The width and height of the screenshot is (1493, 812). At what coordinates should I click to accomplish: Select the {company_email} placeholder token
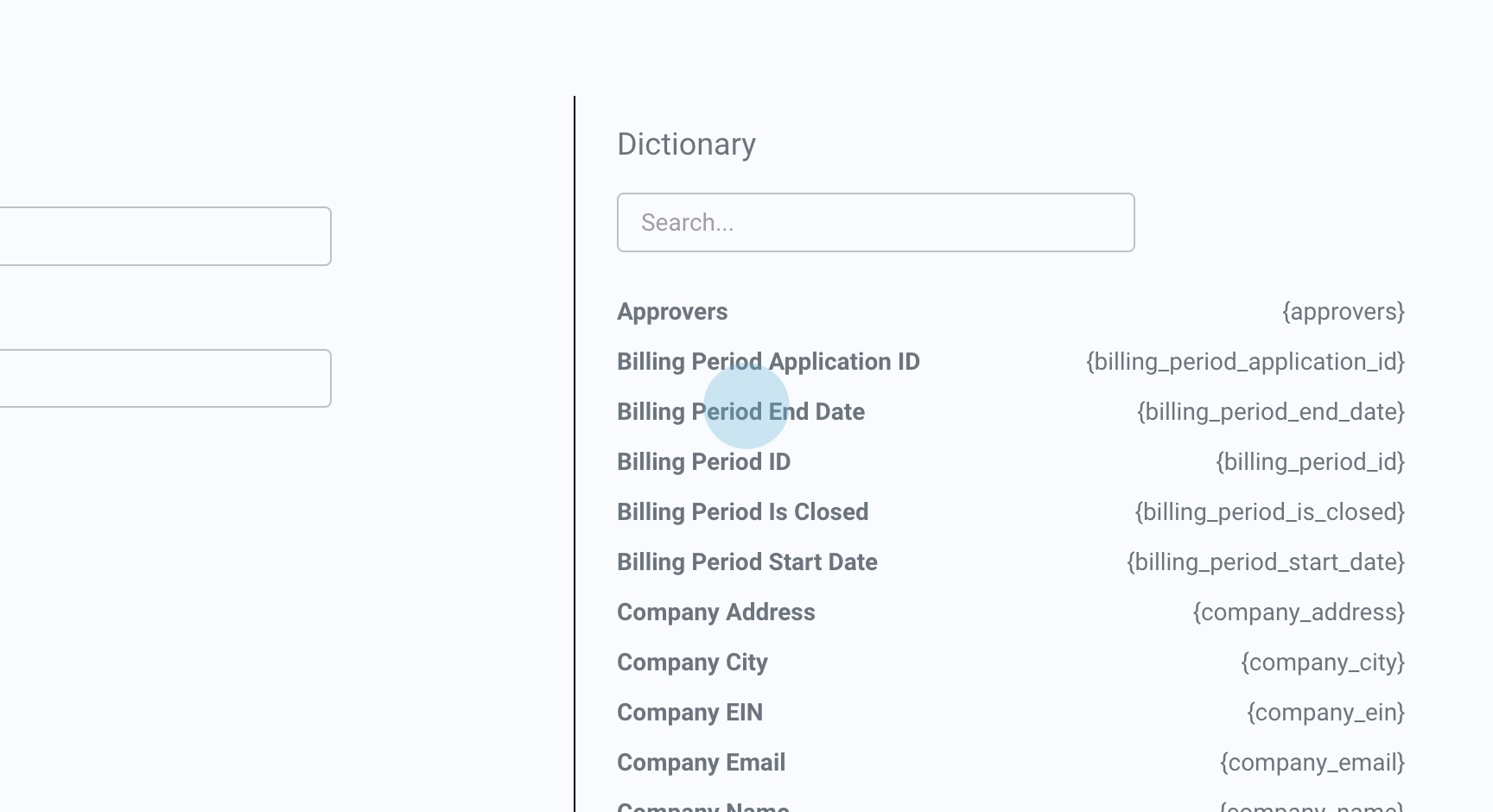point(1312,763)
